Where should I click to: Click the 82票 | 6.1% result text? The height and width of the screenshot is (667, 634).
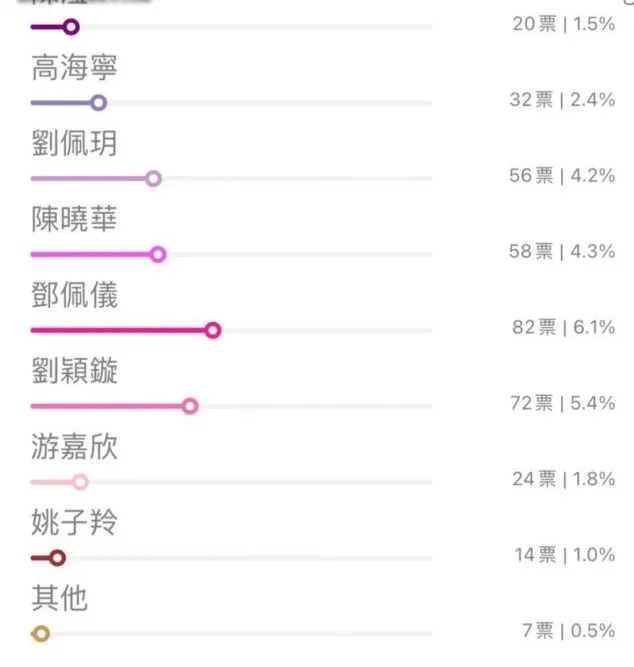tap(563, 327)
